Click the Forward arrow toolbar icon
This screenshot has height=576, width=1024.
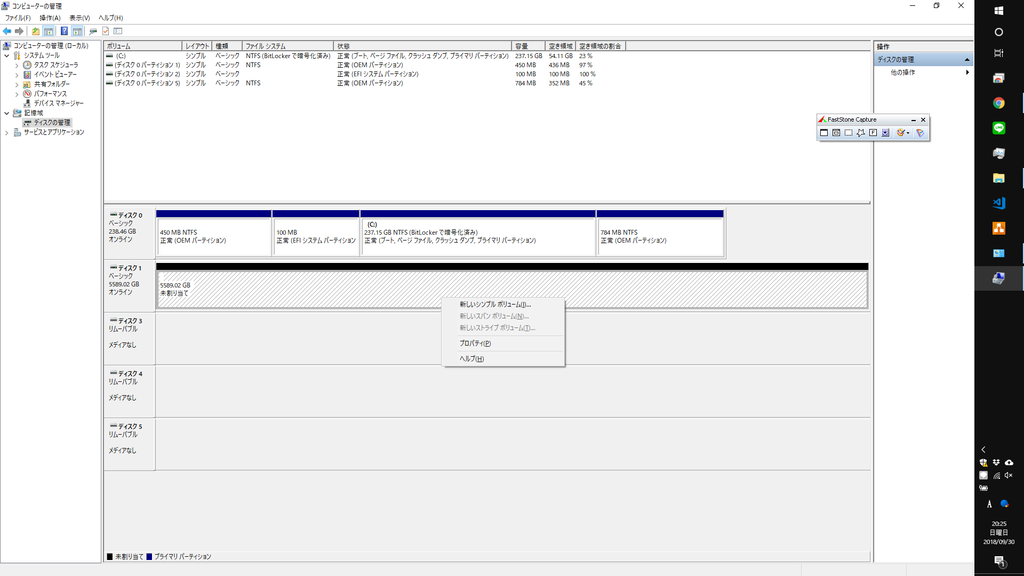click(x=20, y=31)
